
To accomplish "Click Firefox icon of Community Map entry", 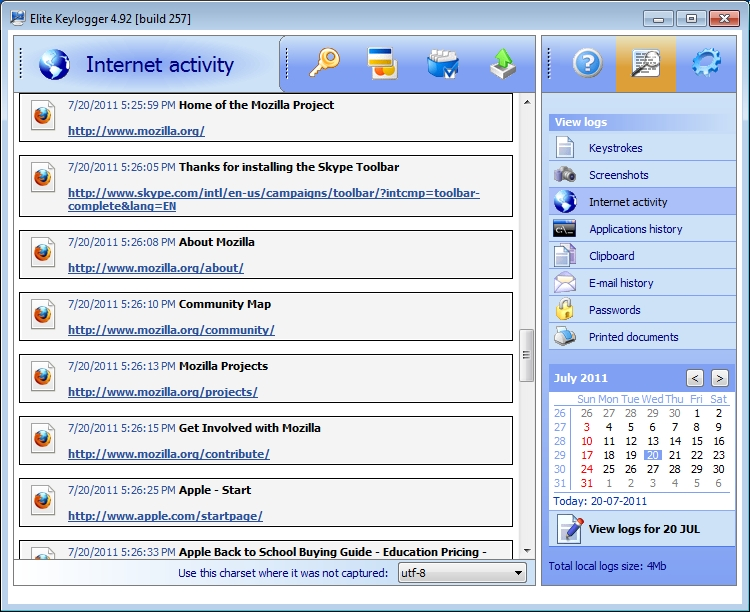I will 43,314.
